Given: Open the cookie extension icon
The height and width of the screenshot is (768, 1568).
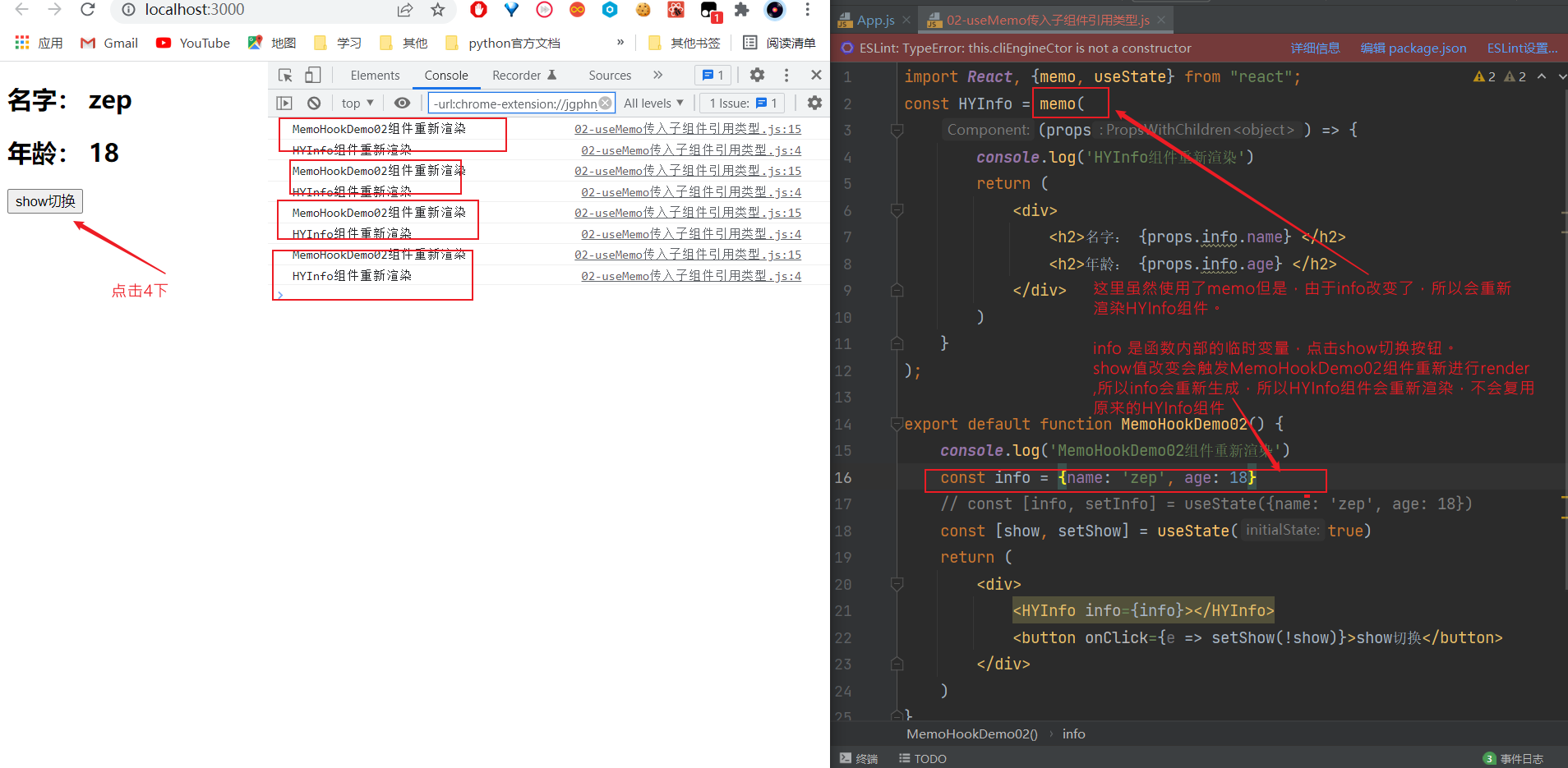Looking at the screenshot, I should pos(643,10).
